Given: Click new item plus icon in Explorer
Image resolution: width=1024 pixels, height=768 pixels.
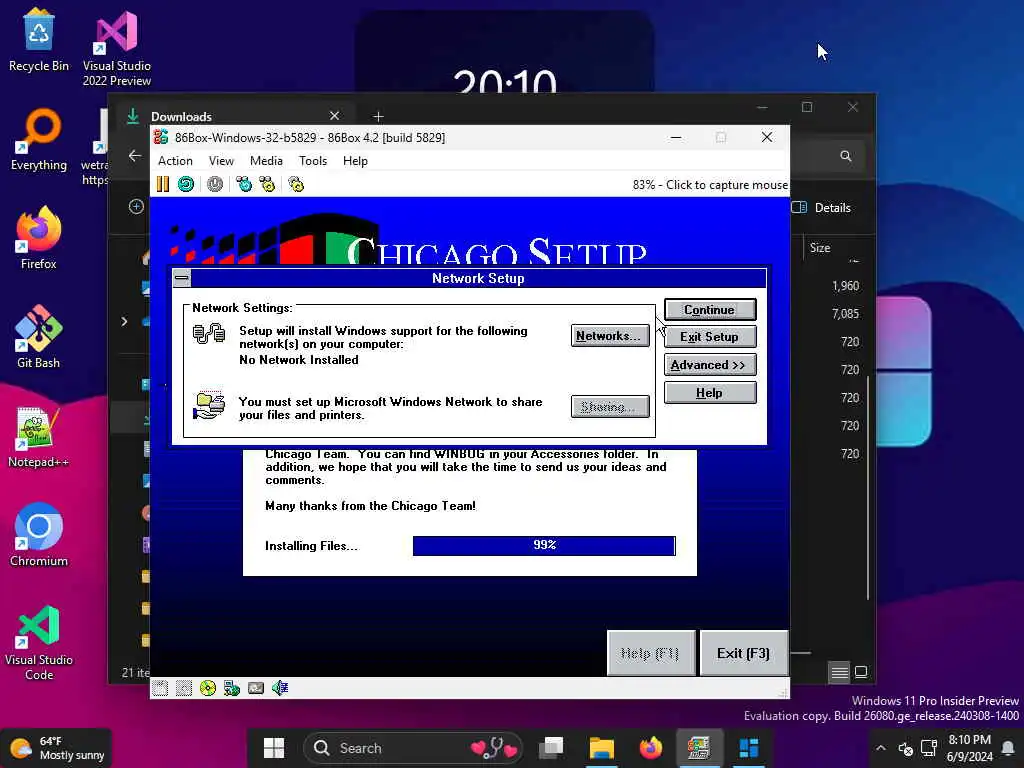Looking at the screenshot, I should point(136,207).
